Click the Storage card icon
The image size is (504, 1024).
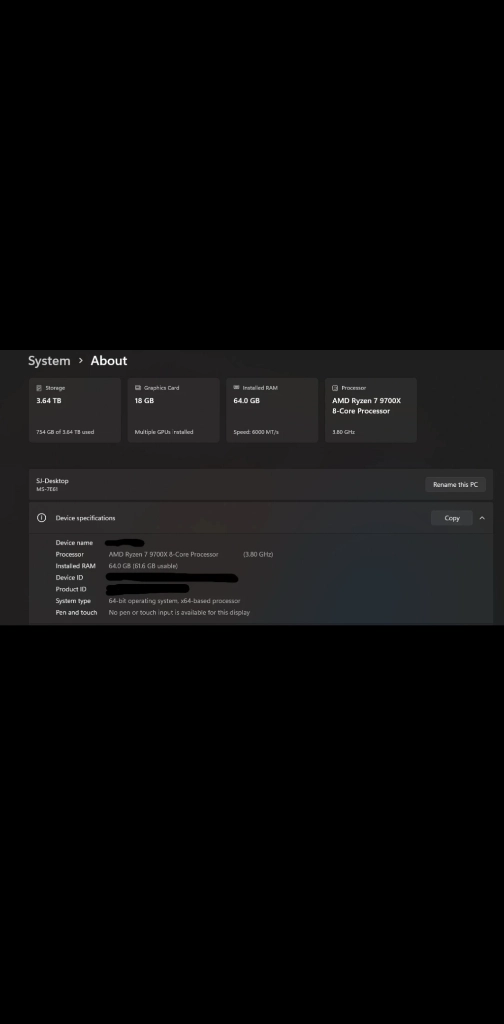39,388
